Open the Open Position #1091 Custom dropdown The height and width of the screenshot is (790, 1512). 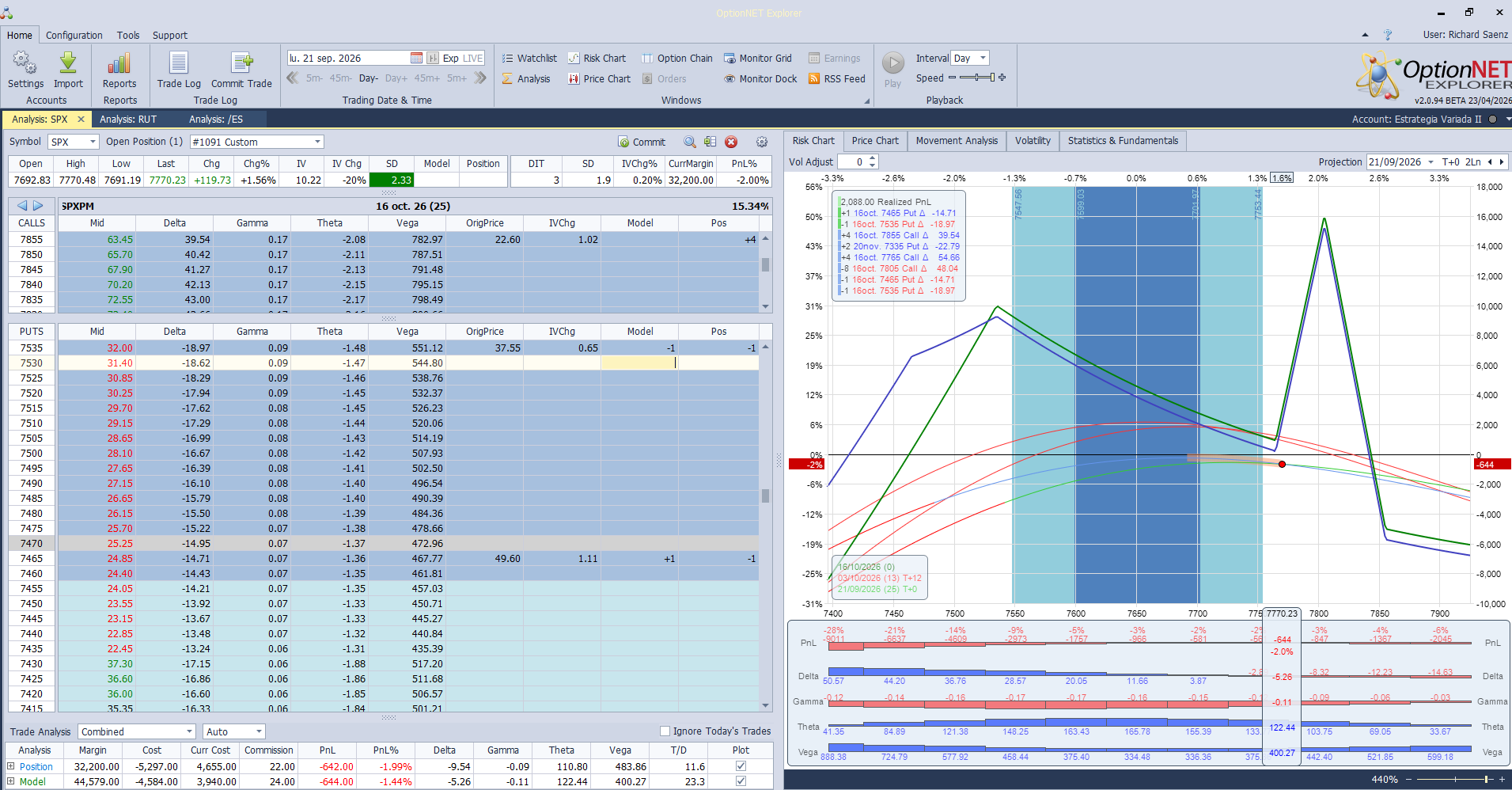click(x=257, y=142)
